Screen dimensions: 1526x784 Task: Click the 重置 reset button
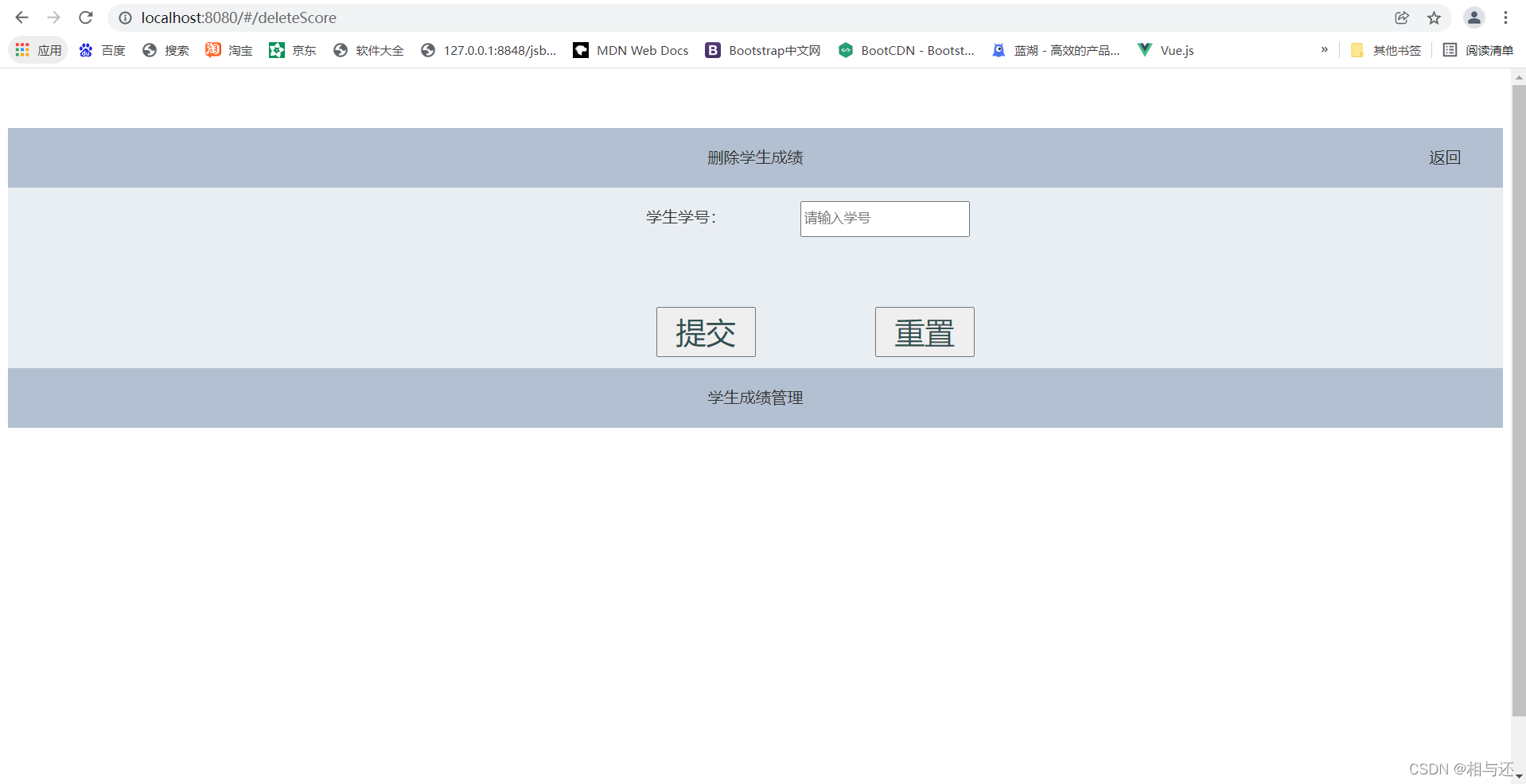[x=925, y=332]
